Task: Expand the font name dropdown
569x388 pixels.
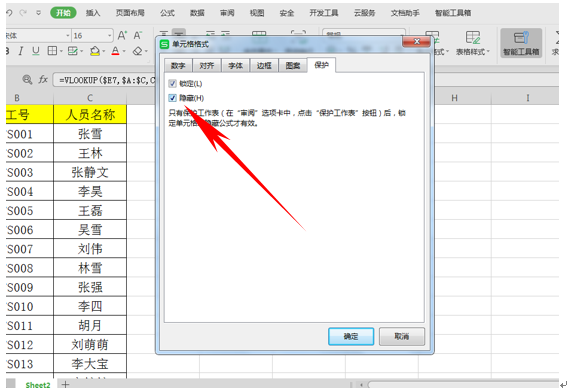Action: 67,36
